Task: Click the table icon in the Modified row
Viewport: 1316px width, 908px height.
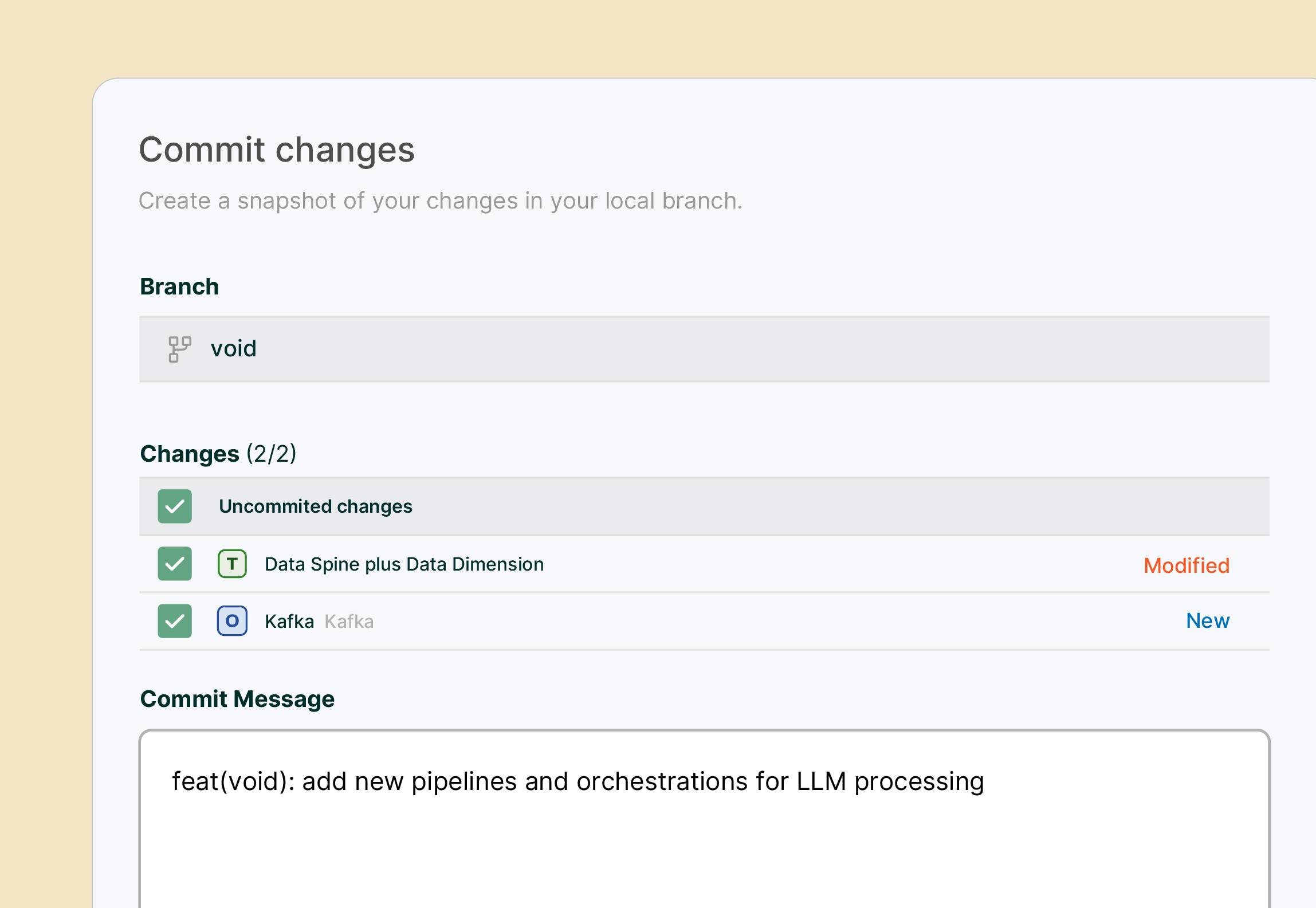Action: [231, 564]
